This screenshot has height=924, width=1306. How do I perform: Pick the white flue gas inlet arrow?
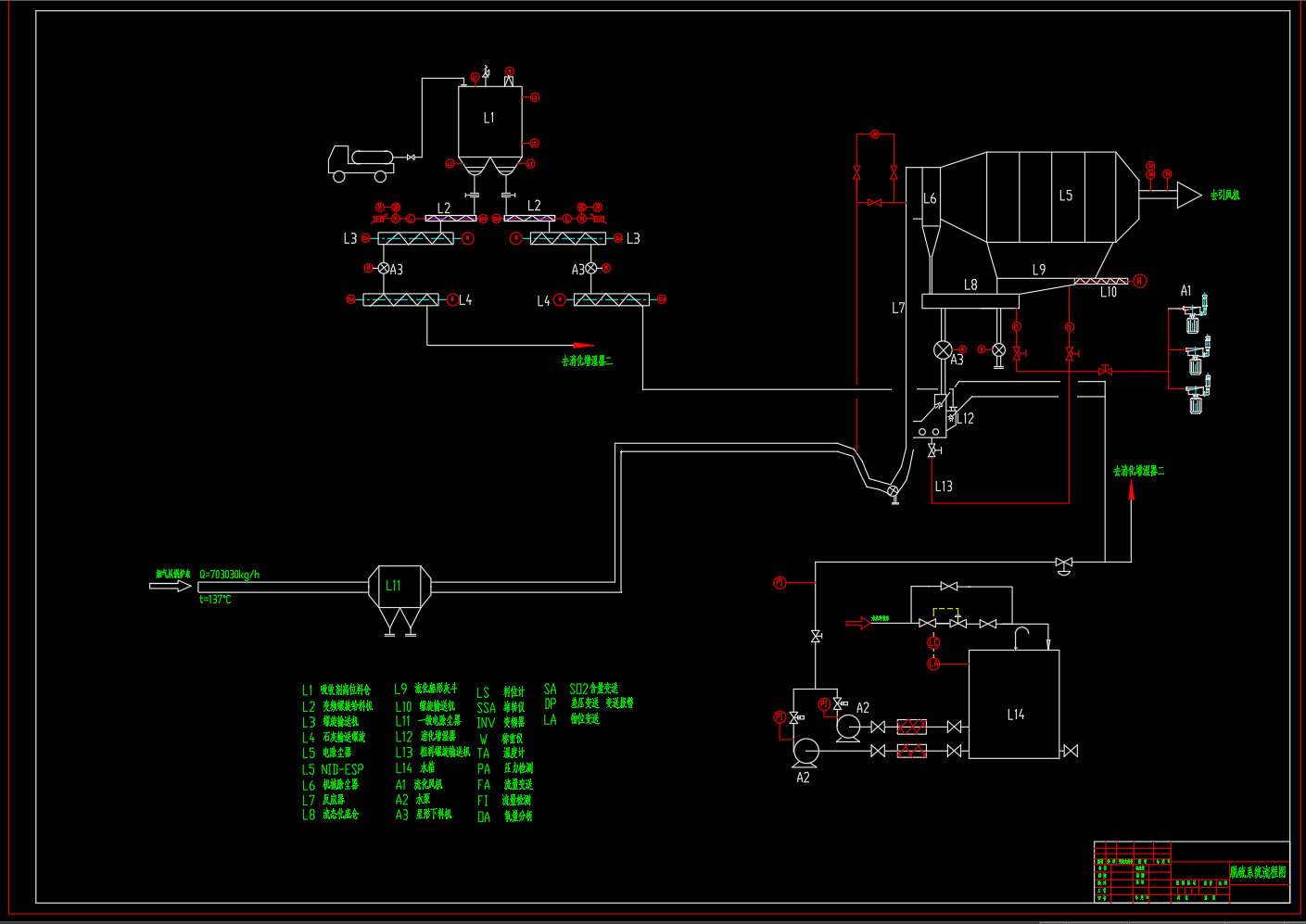pyautogui.click(x=171, y=586)
